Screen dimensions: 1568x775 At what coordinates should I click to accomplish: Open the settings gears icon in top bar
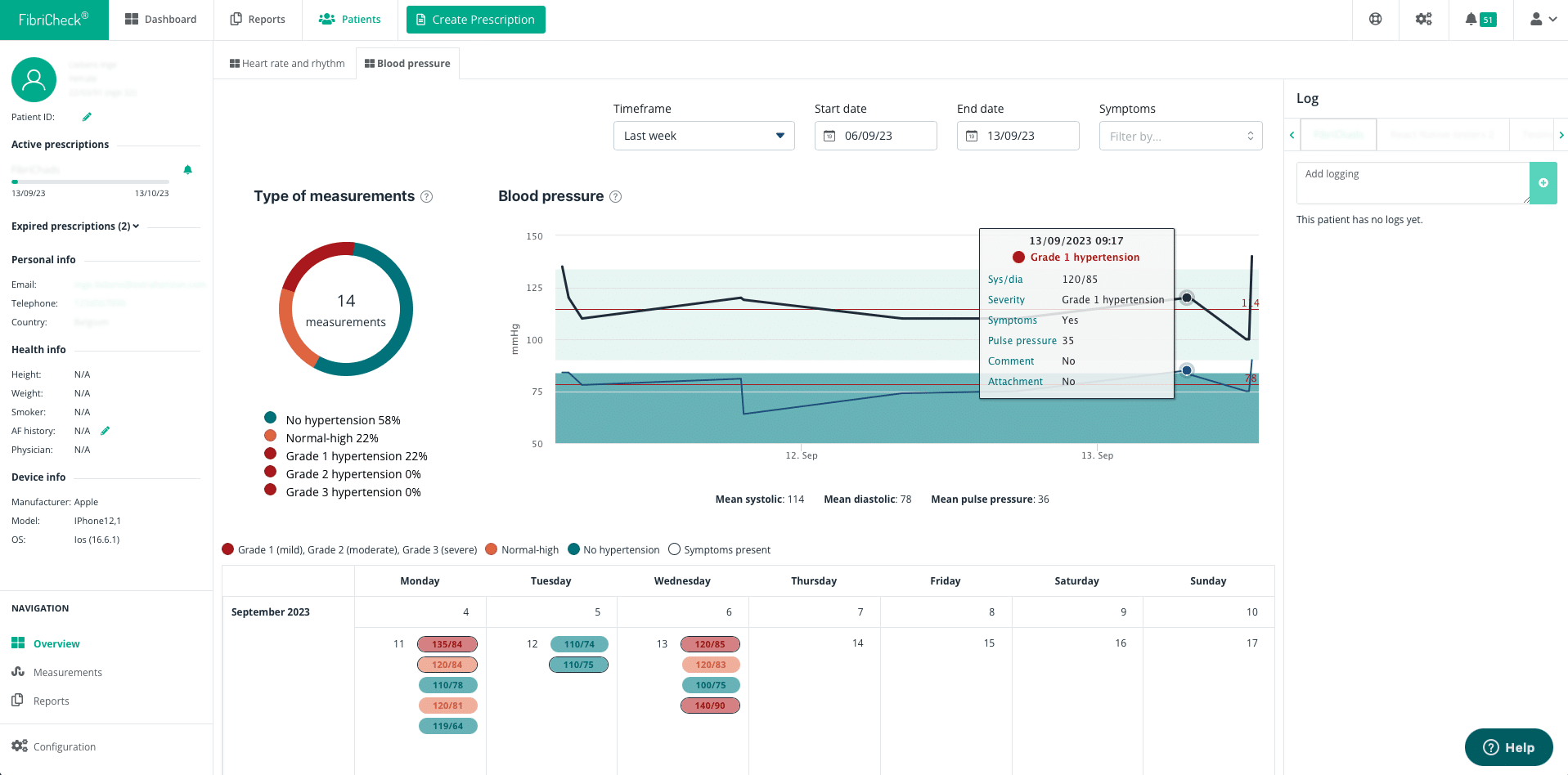point(1423,20)
